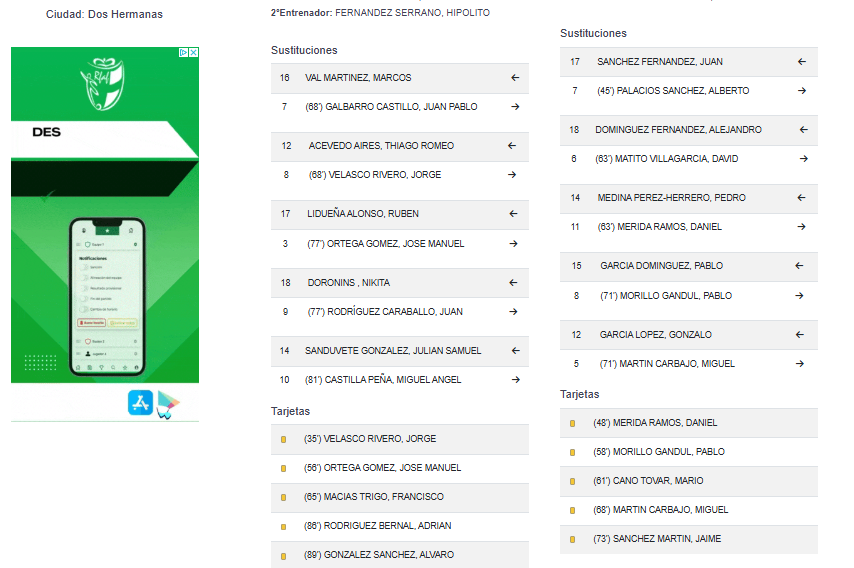The height and width of the screenshot is (568, 854).
Task: Click the right arrow beside MARTIN CARBAJO, MIGUEL substitution
Action: 800,363
